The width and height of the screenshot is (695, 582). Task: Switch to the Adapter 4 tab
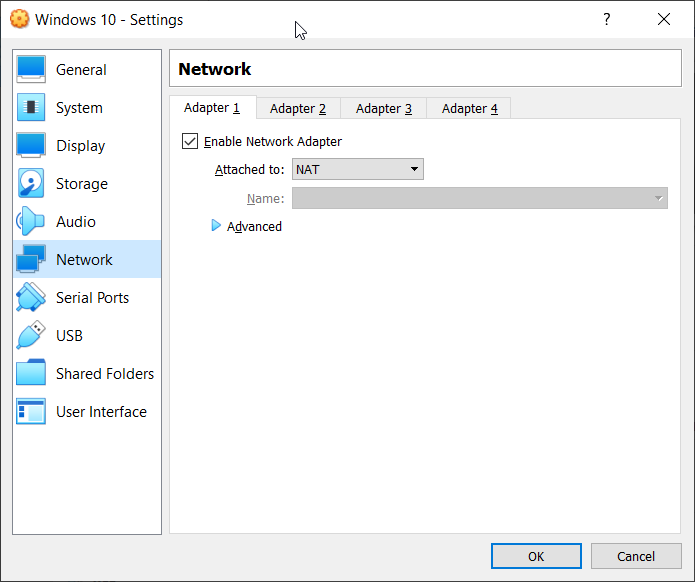pos(469,109)
